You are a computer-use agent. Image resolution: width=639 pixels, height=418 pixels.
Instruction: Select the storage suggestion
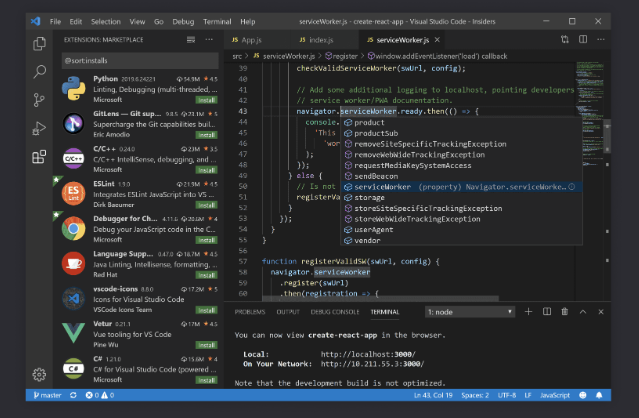[x=461, y=198]
